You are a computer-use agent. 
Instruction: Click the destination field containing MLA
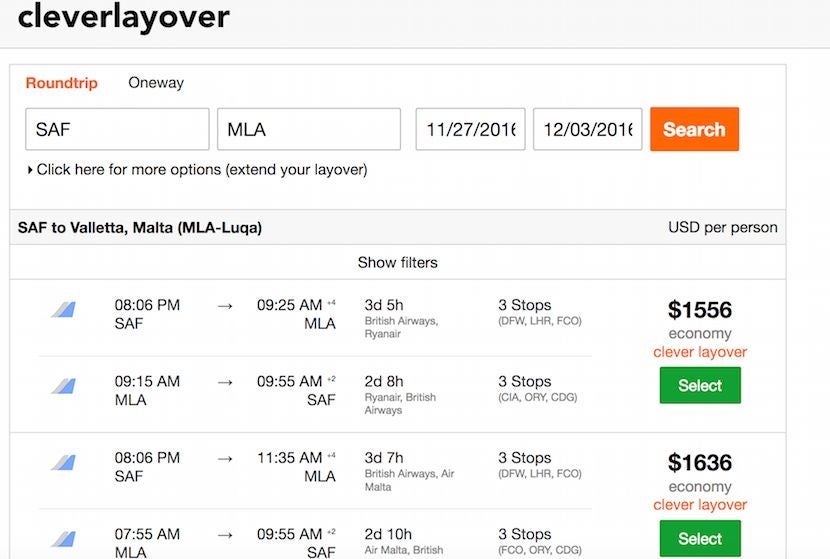(308, 130)
